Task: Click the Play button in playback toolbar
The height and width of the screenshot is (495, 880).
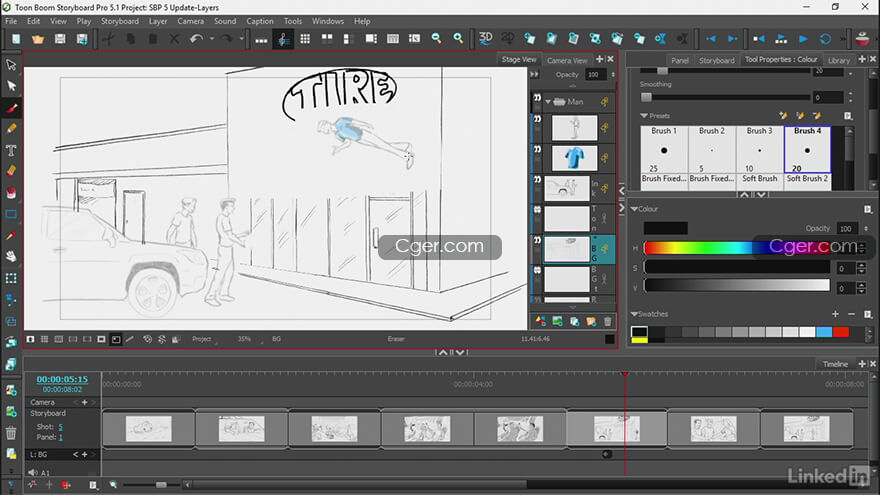Action: tap(803, 39)
